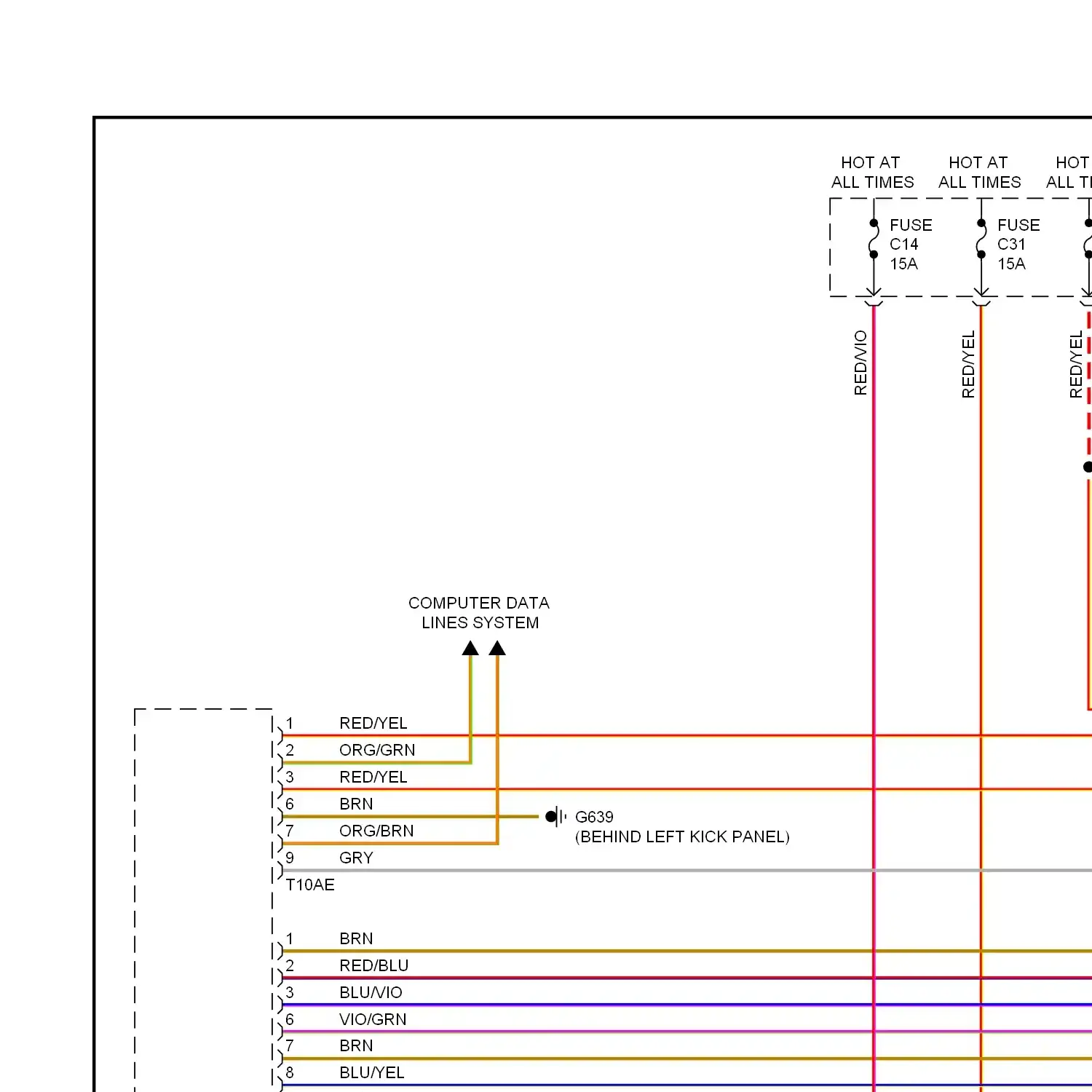Image resolution: width=1092 pixels, height=1092 pixels.
Task: Click the BRN label at T10AE pin 6
Action: pos(356,804)
